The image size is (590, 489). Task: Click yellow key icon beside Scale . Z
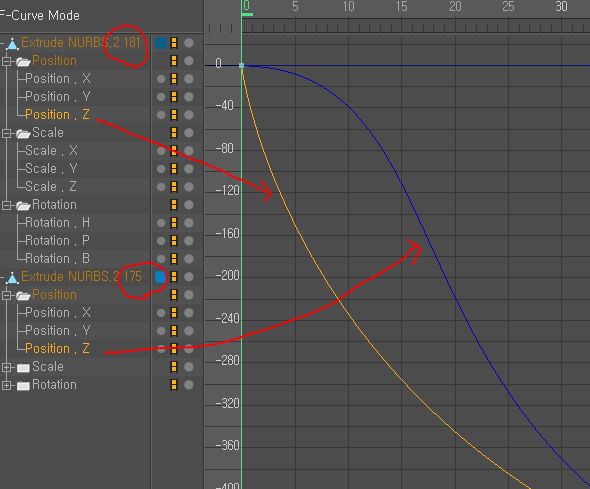coord(173,187)
